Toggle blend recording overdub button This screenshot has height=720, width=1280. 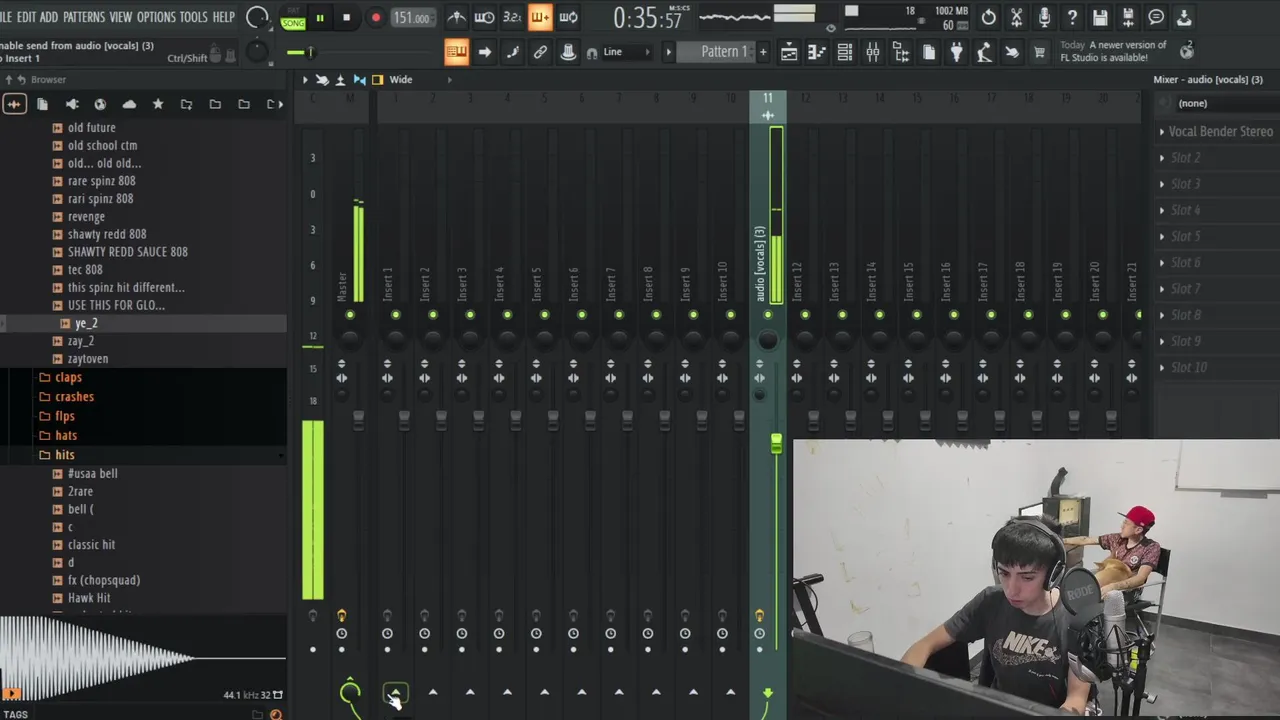pos(540,17)
